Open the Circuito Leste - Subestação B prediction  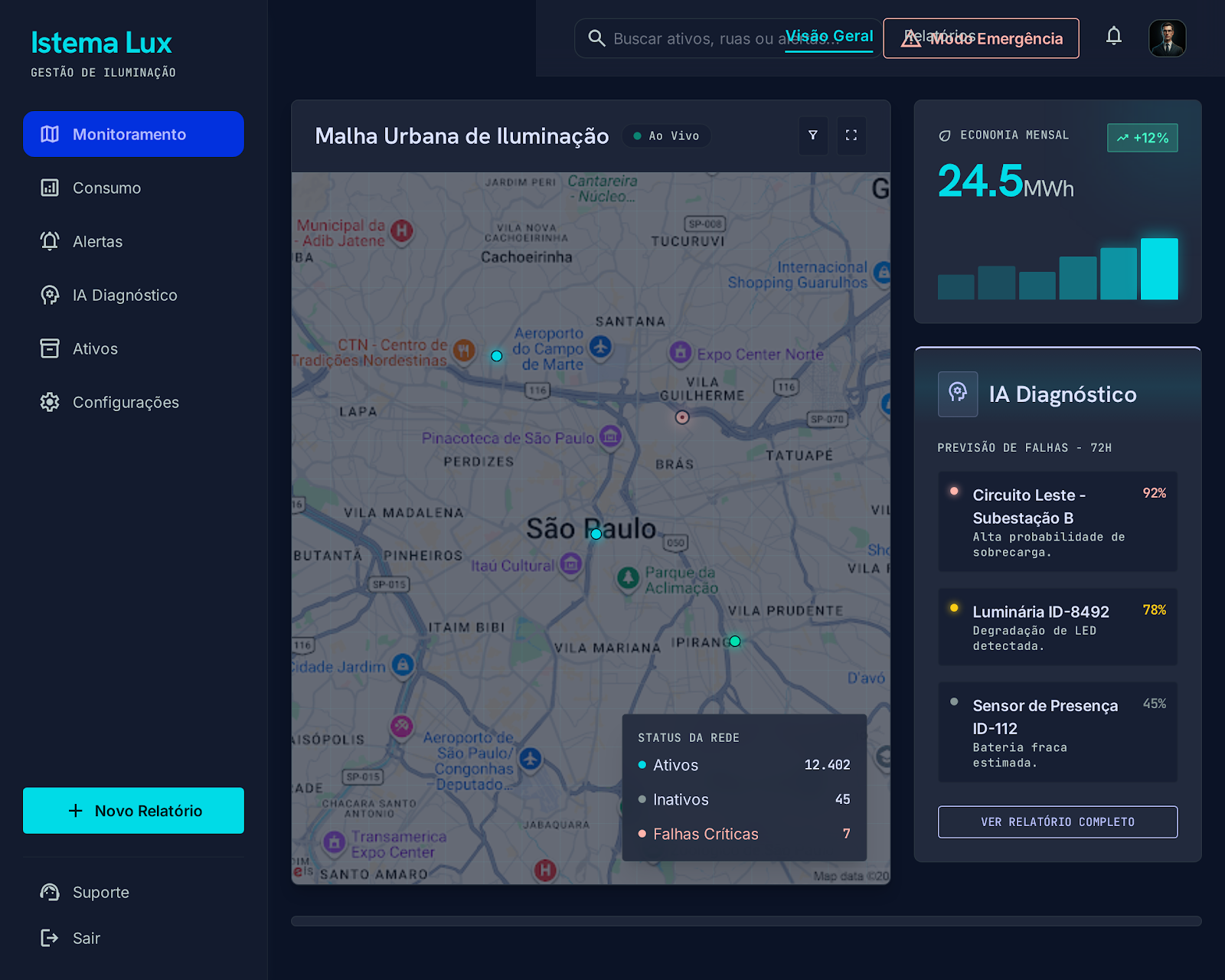pyautogui.click(x=1057, y=521)
